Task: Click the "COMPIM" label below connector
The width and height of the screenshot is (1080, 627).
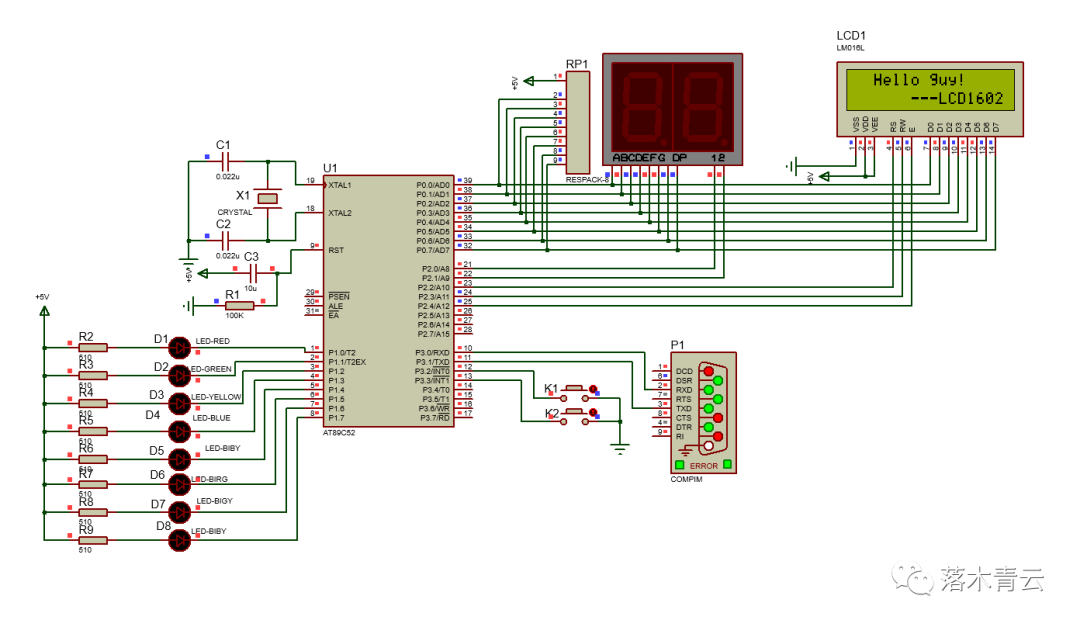Action: 687,479
